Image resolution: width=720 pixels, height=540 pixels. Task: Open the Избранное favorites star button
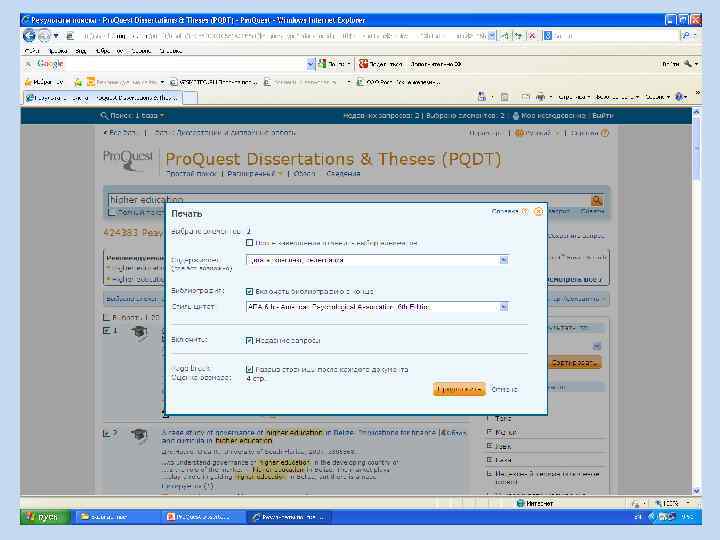click(x=44, y=82)
